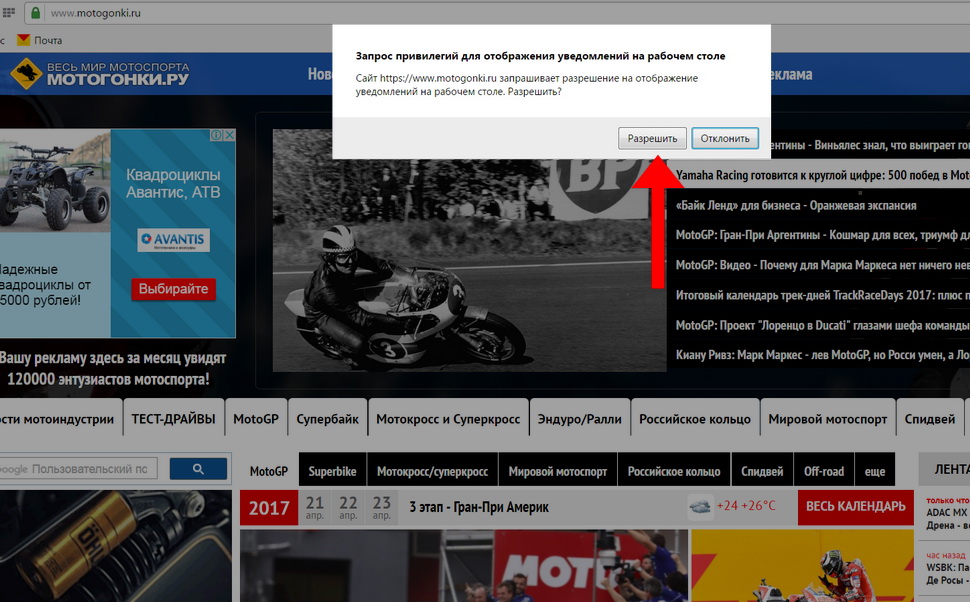
Task: Select the MotoGP calendar tab
Action: [269, 471]
